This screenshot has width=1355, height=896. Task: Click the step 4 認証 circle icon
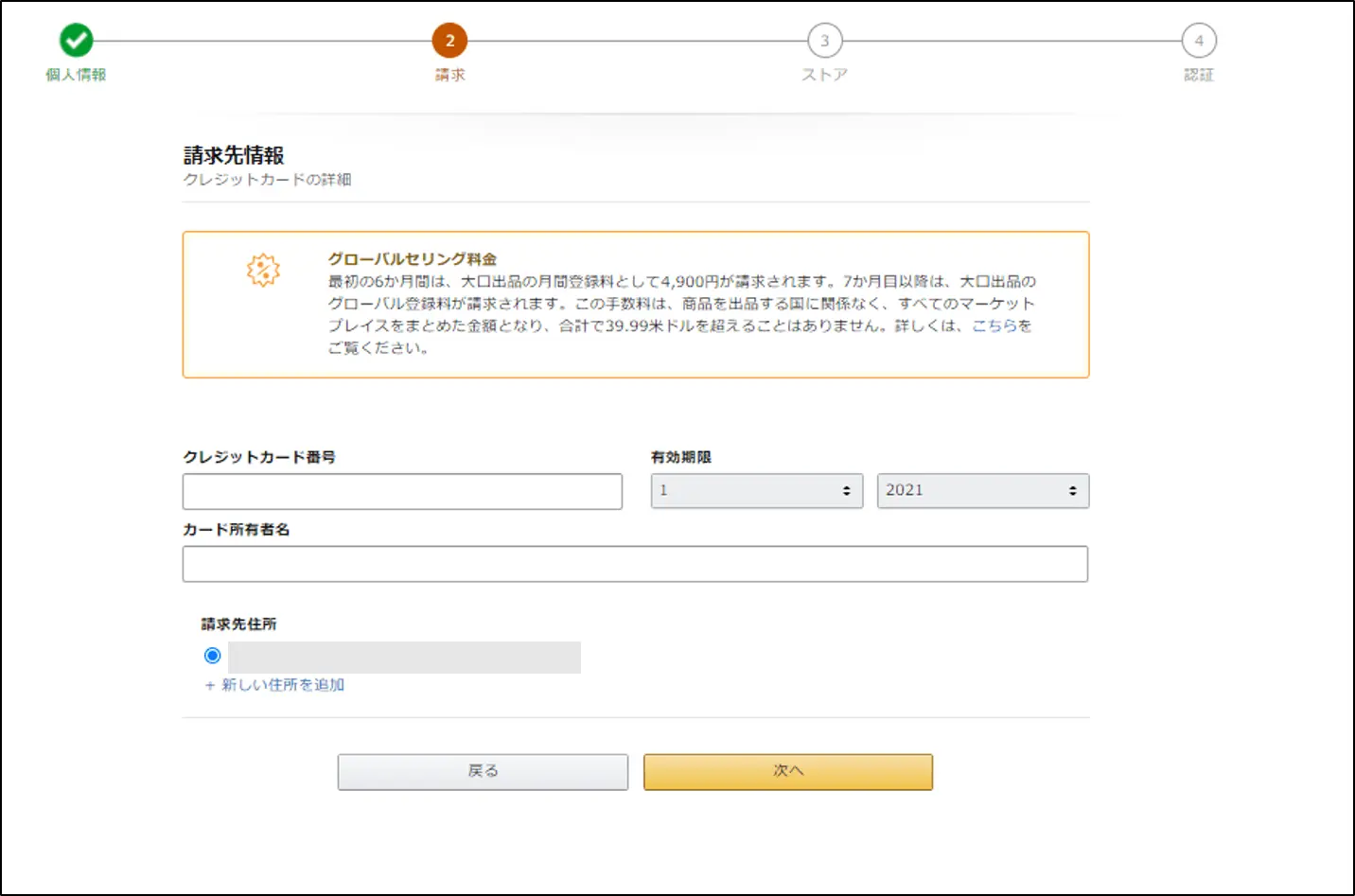pyautogui.click(x=1199, y=41)
